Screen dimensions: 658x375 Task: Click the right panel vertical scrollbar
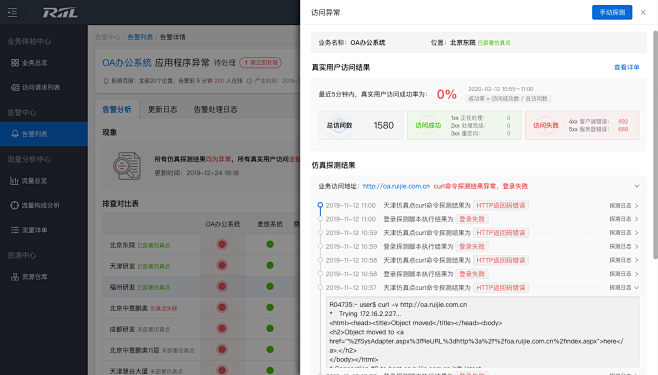(x=655, y=145)
